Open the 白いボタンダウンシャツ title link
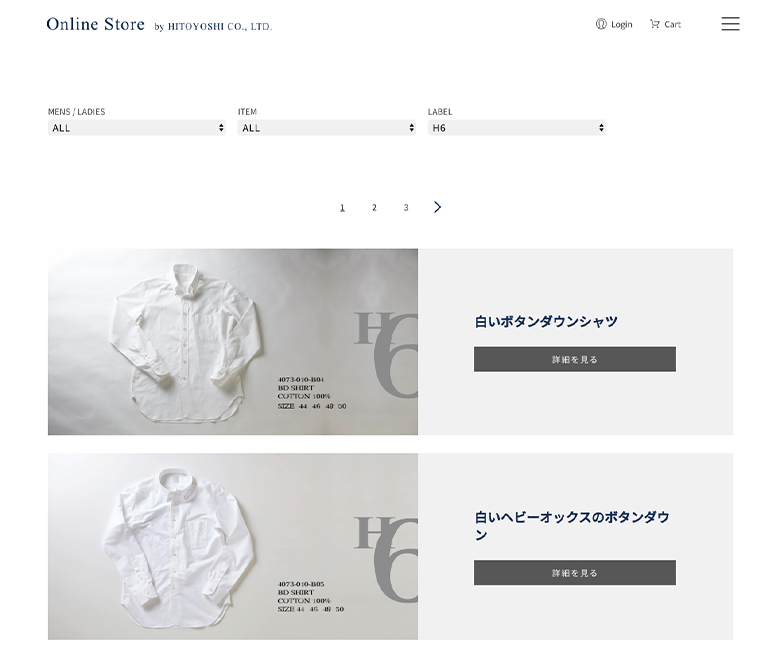 point(546,321)
